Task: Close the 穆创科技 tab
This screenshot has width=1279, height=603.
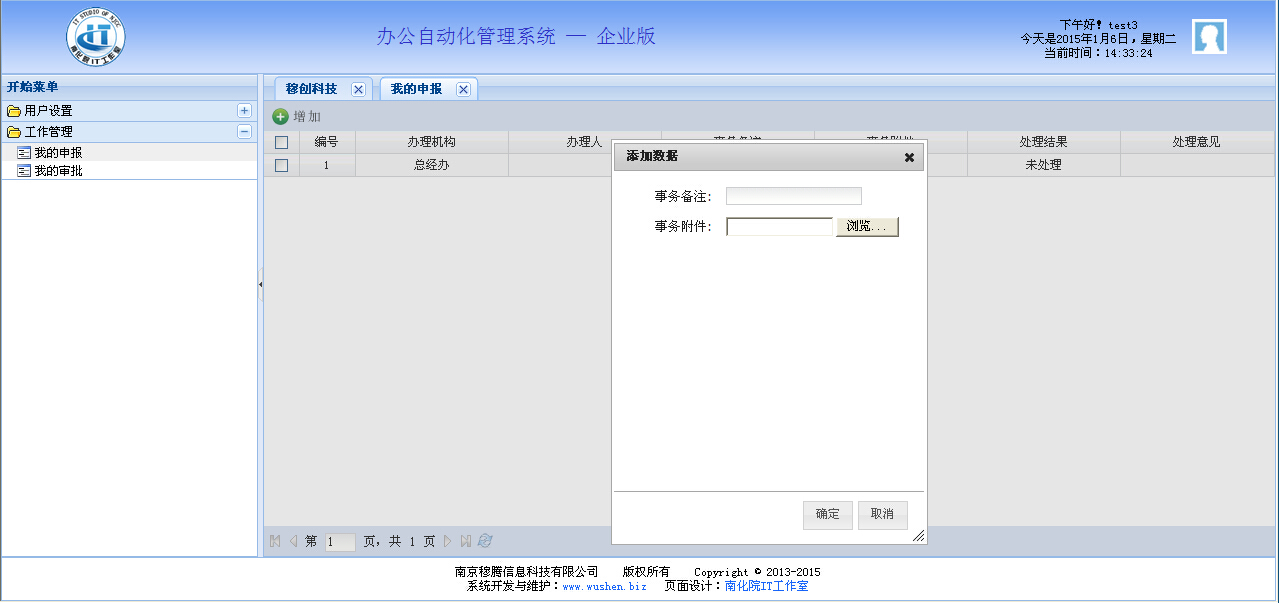Action: pos(358,89)
